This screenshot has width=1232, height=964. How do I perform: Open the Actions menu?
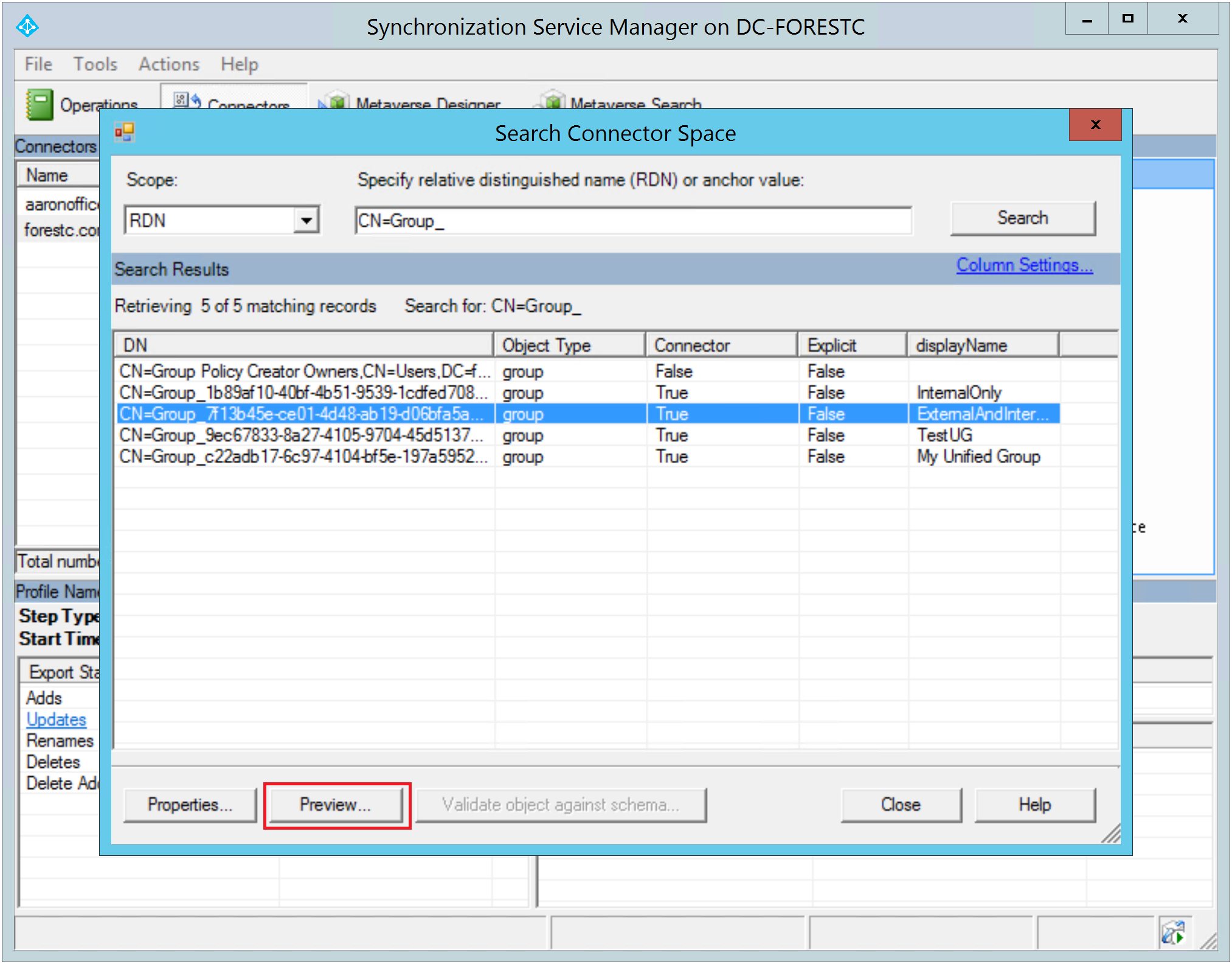168,64
